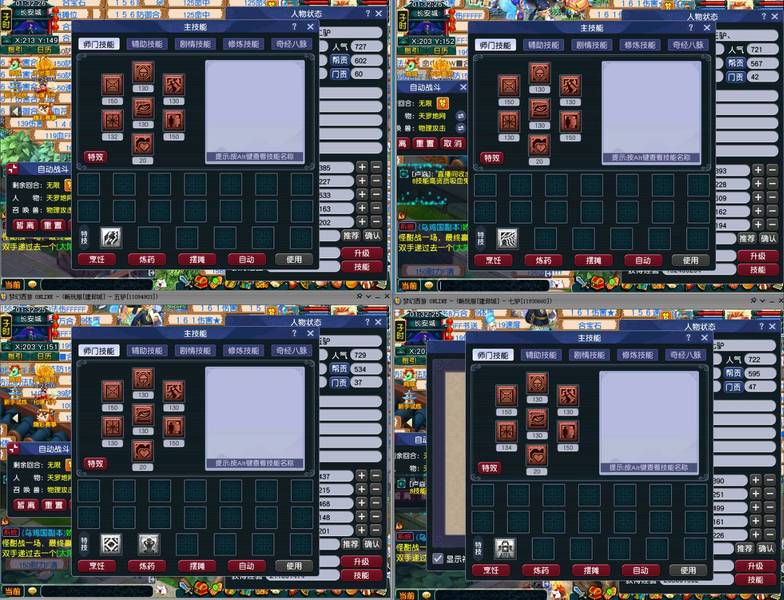784x600 pixels.
Task: Open 辅助技能 tab in 七驴 window
Action: point(540,354)
